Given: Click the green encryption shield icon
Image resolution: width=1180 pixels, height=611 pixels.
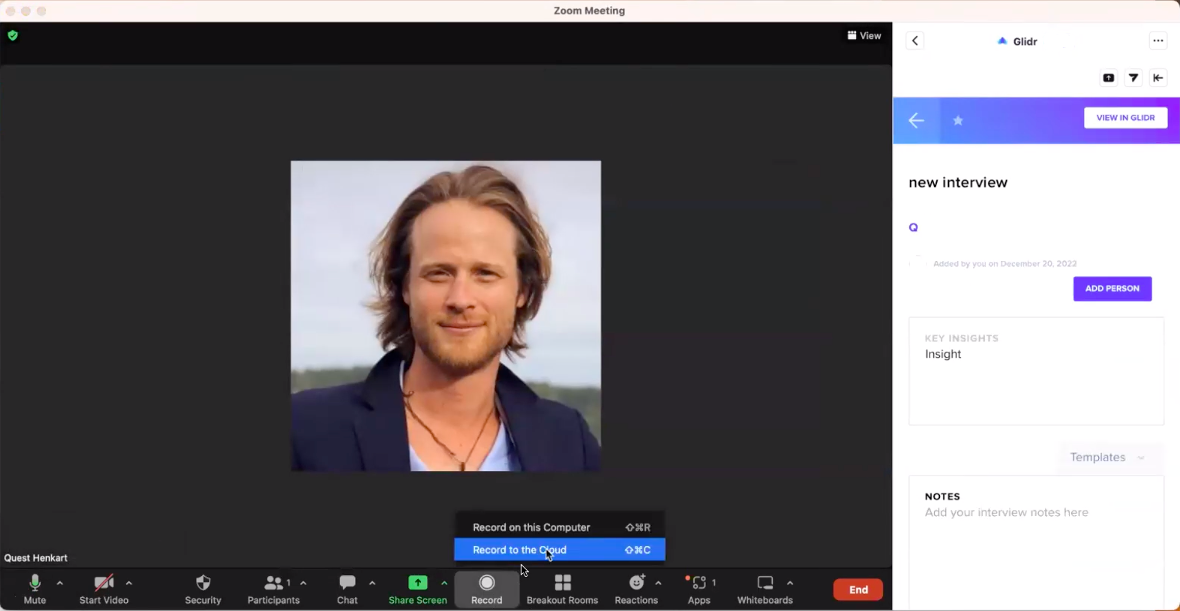Looking at the screenshot, I should point(13,35).
